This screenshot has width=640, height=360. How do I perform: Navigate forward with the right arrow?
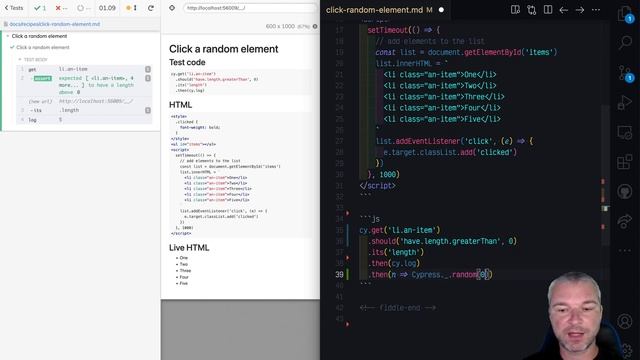[x=580, y=10]
